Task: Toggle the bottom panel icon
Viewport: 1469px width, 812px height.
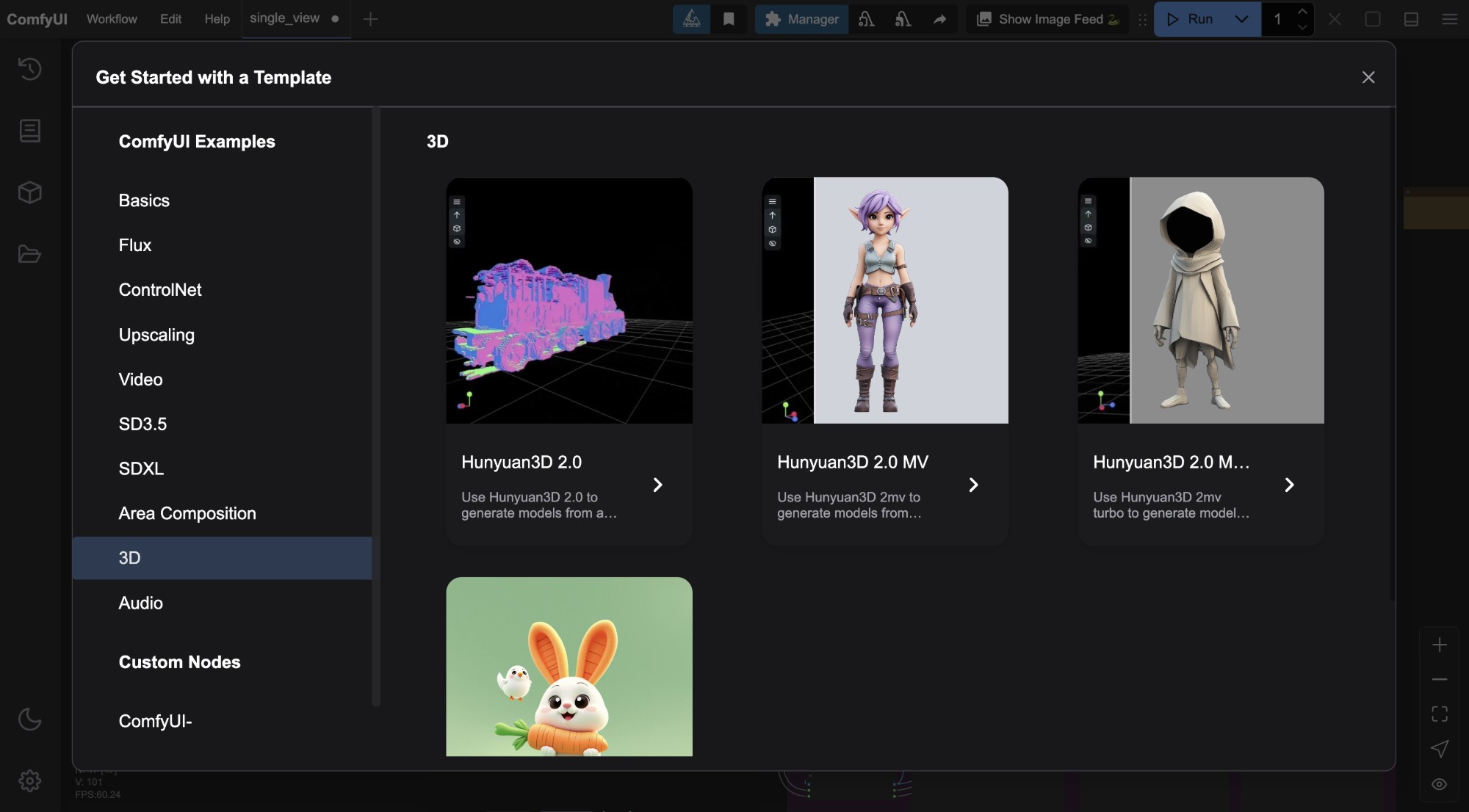Action: point(1411,19)
